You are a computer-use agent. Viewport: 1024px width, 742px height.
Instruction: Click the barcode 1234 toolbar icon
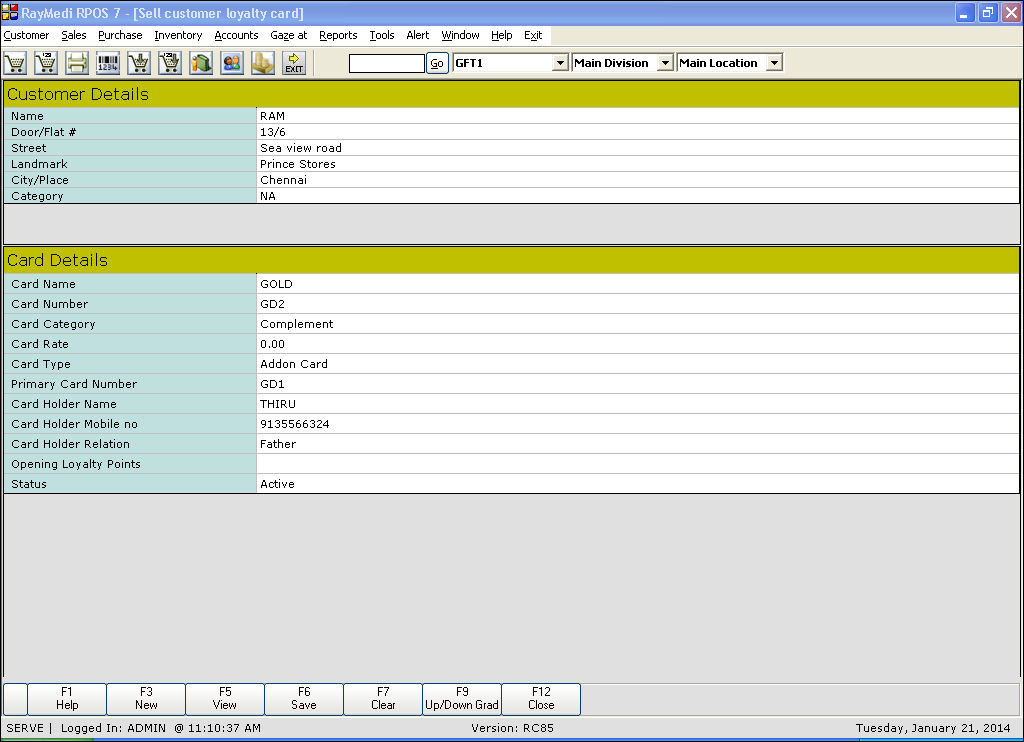coord(108,63)
